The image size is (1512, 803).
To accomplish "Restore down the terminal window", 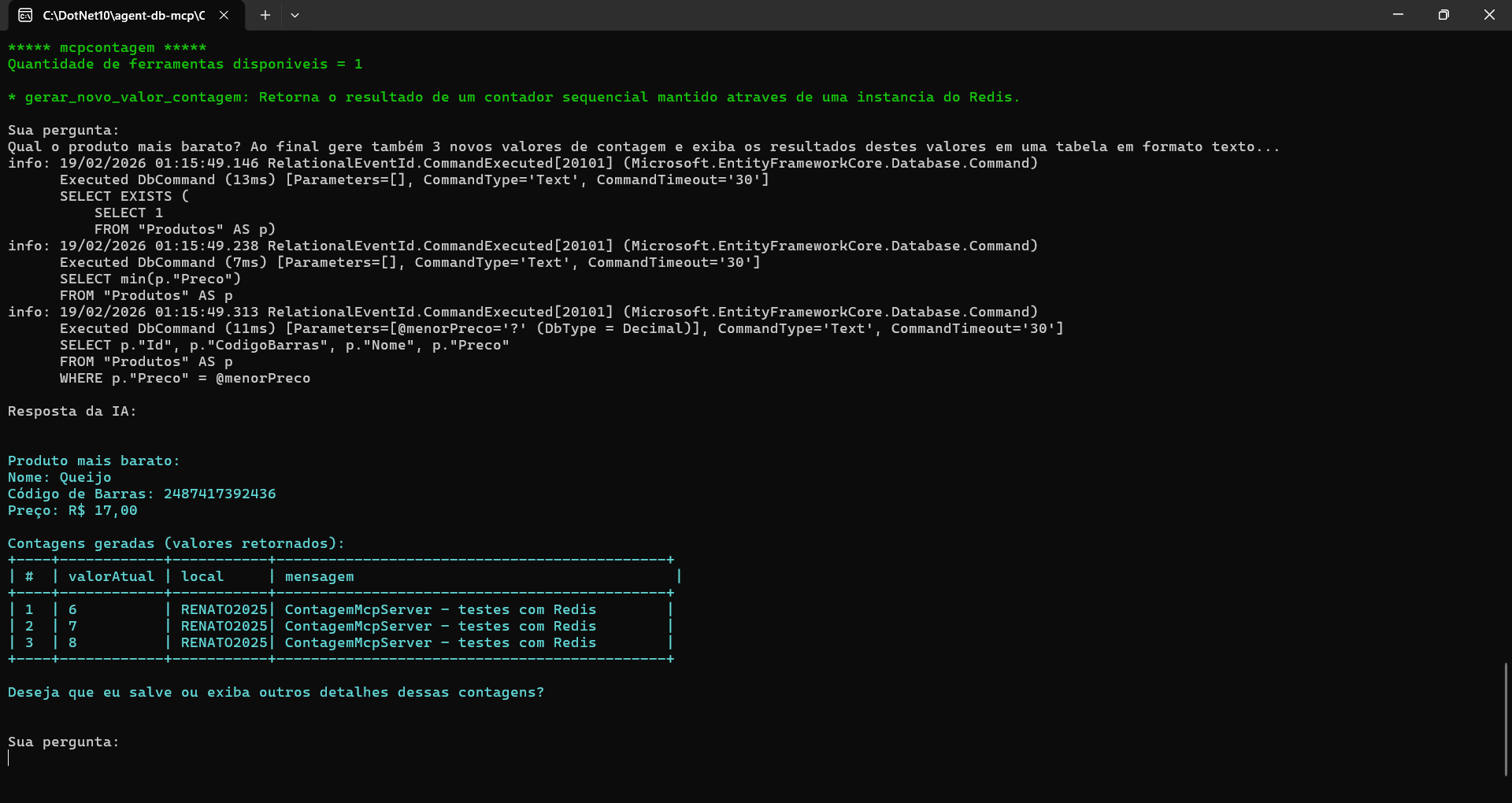I will (x=1443, y=15).
